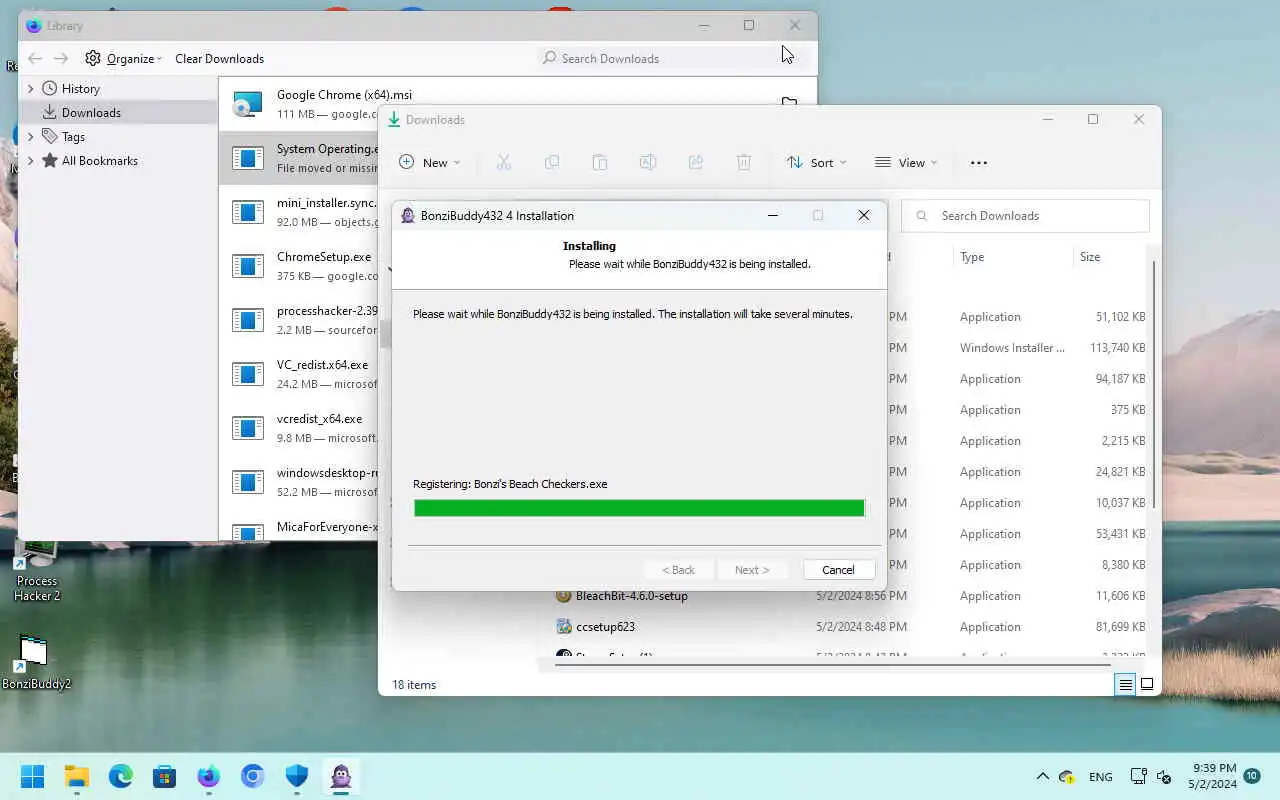Open the Sort dropdown in Explorer
This screenshot has height=800, width=1280.
point(816,162)
